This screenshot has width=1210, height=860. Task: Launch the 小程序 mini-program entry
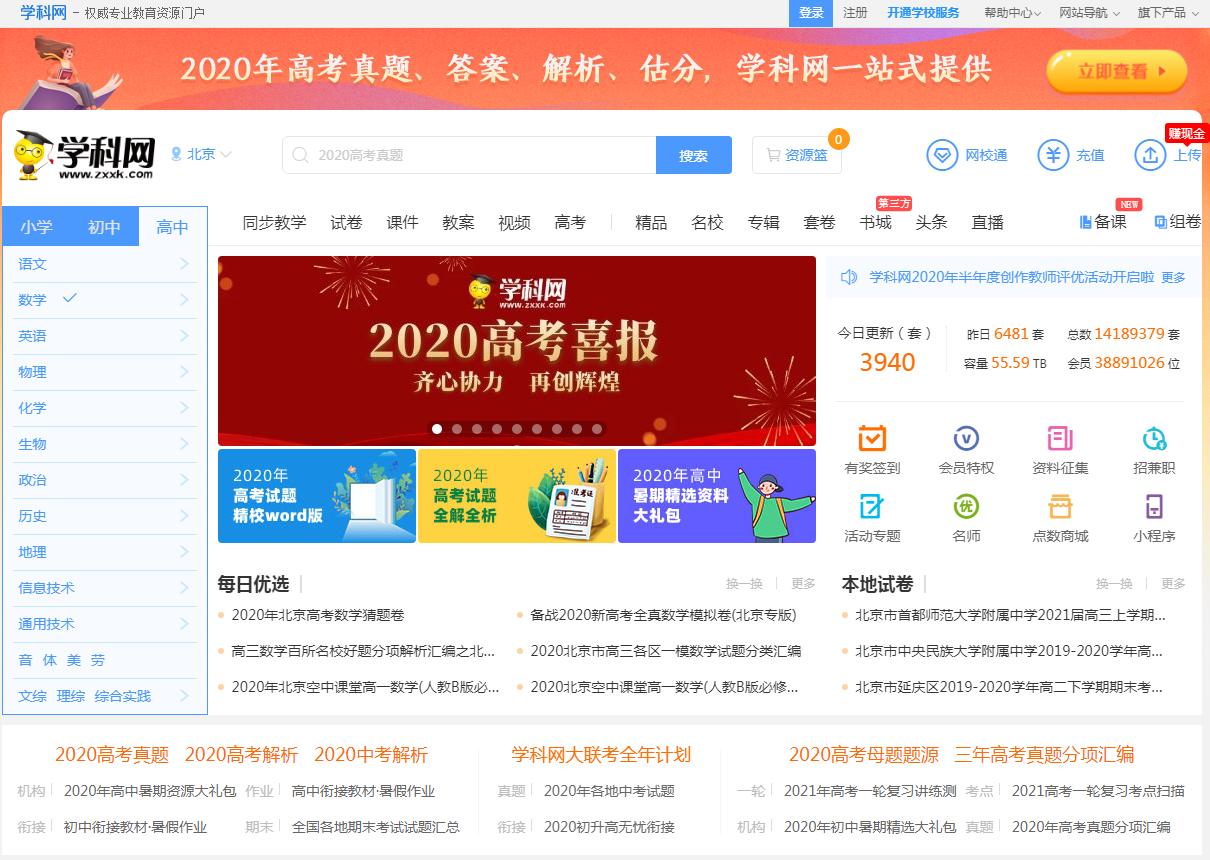point(1153,516)
